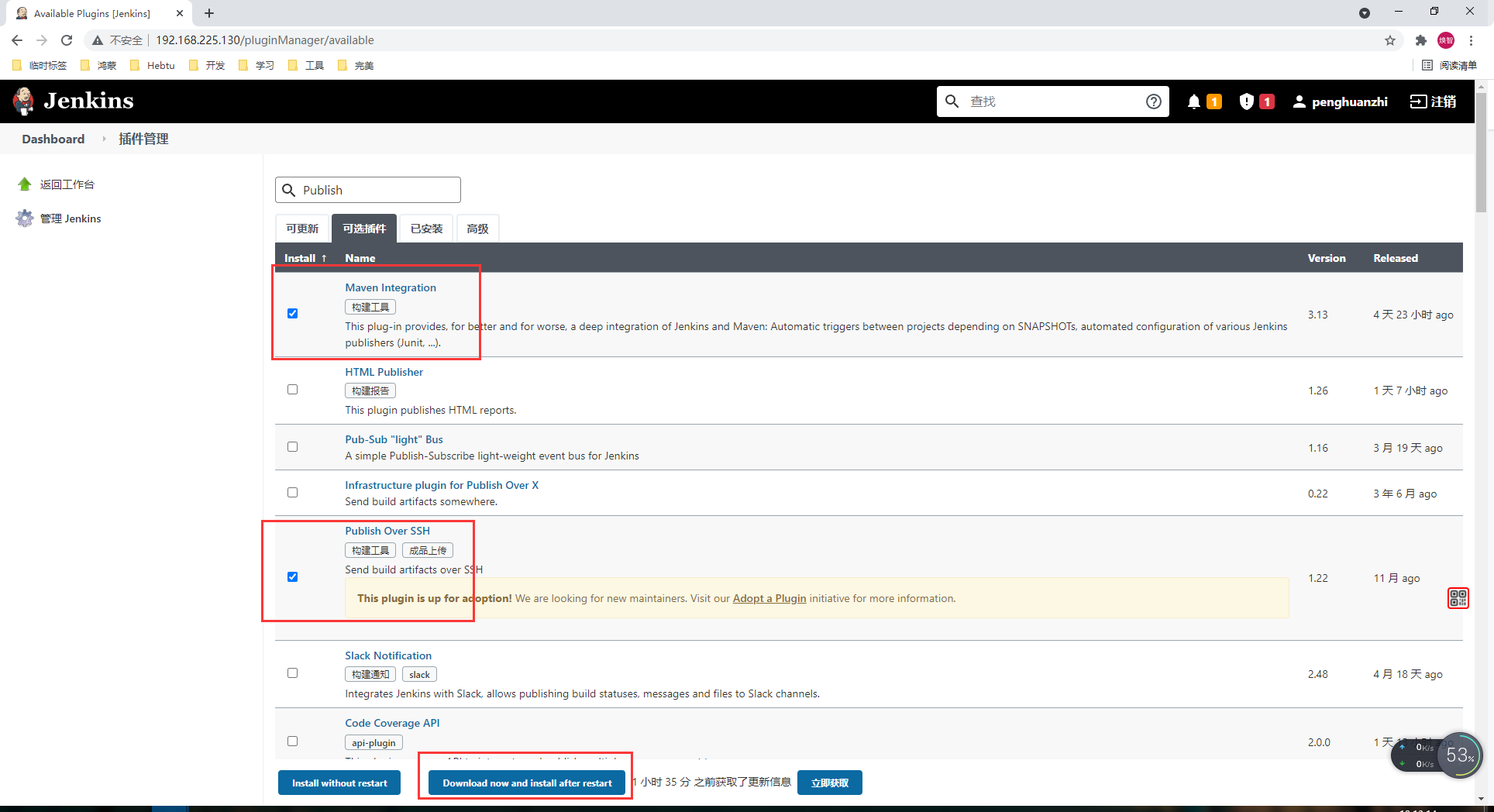The image size is (1494, 812).
Task: Sort by the Name column header
Action: (x=360, y=258)
